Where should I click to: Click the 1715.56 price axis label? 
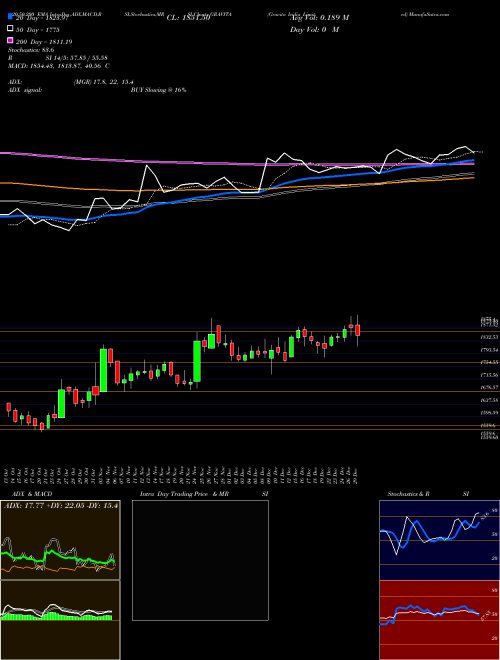489,375
